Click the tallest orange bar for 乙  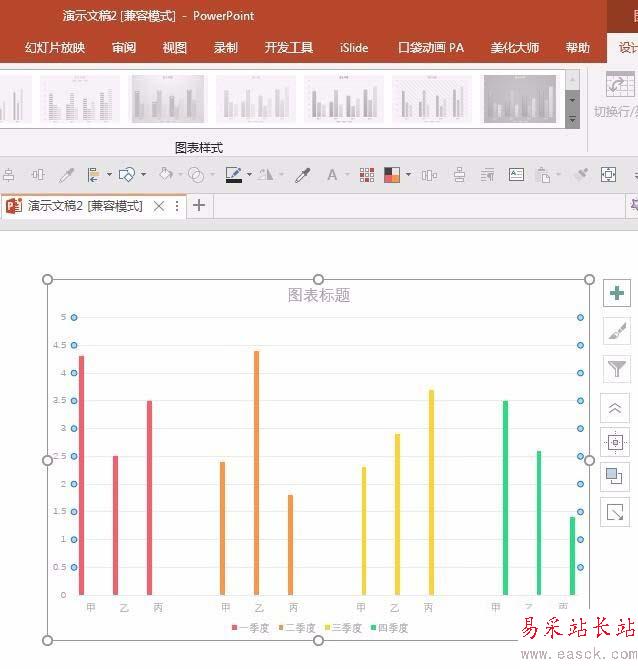point(256,473)
